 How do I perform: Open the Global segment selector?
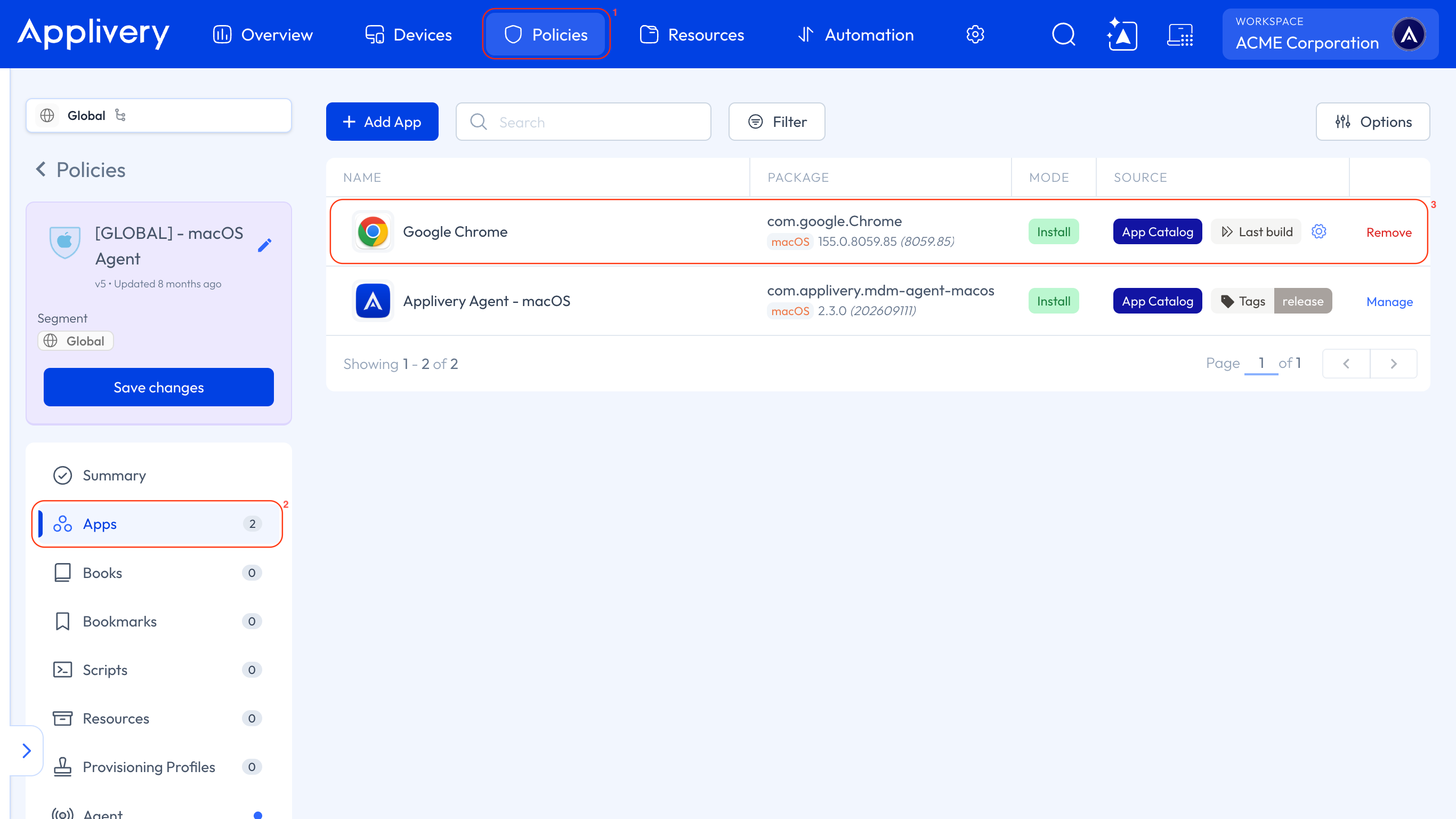tap(159, 115)
